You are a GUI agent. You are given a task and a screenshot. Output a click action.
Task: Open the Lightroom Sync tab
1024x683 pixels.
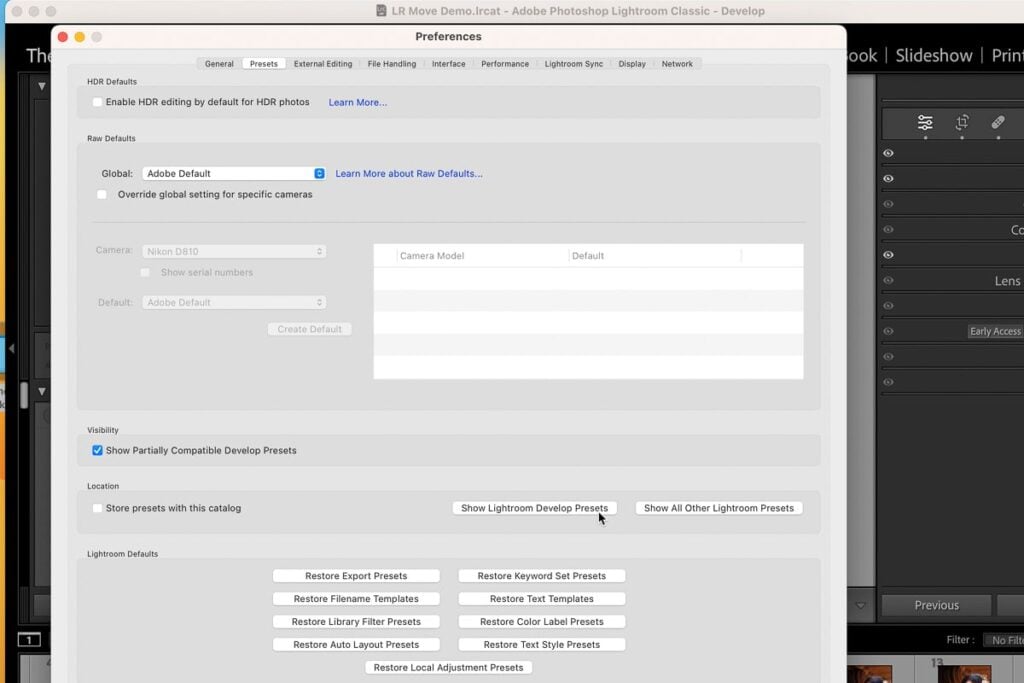click(x=574, y=63)
